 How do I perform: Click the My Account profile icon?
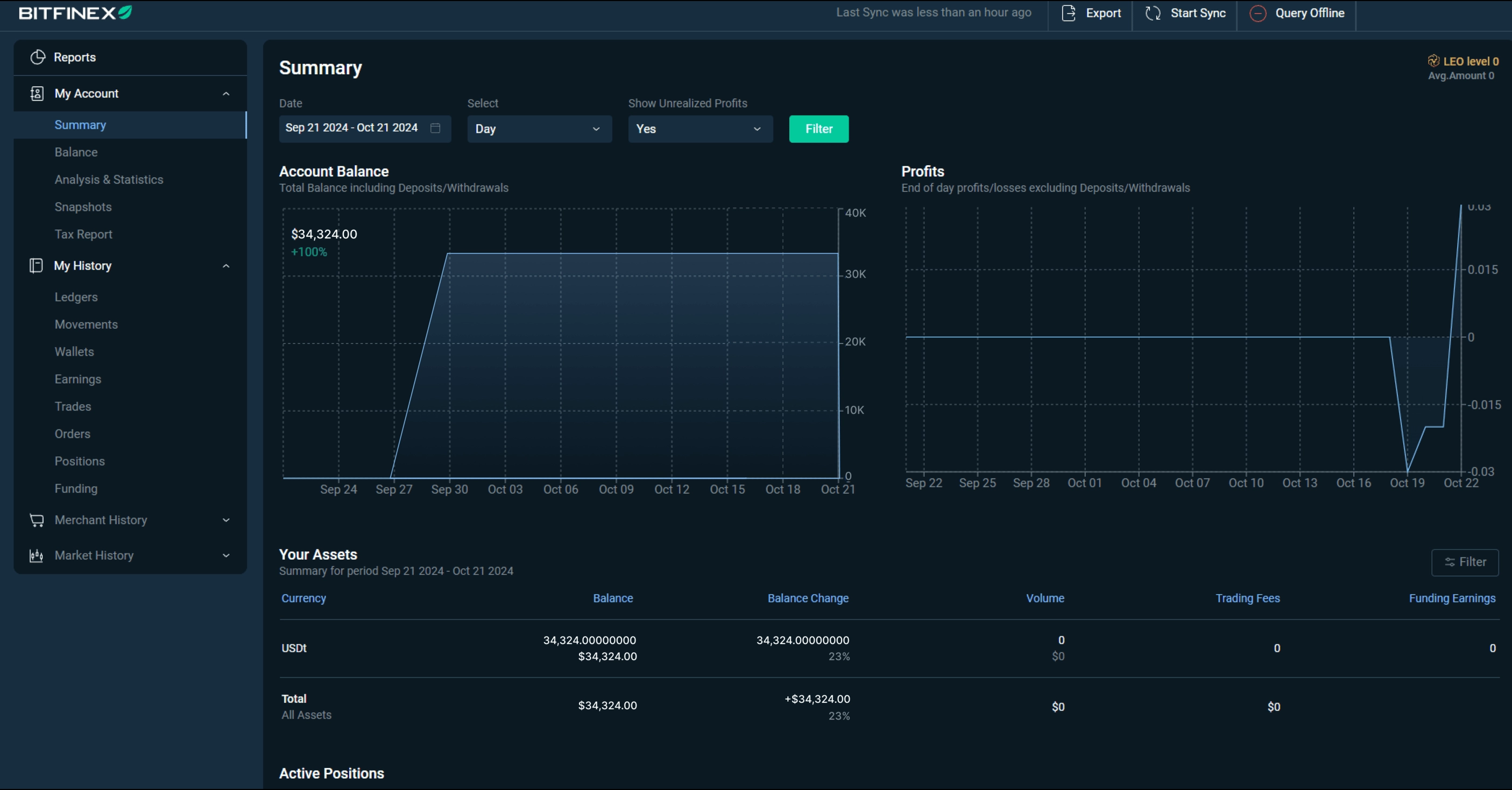point(37,93)
